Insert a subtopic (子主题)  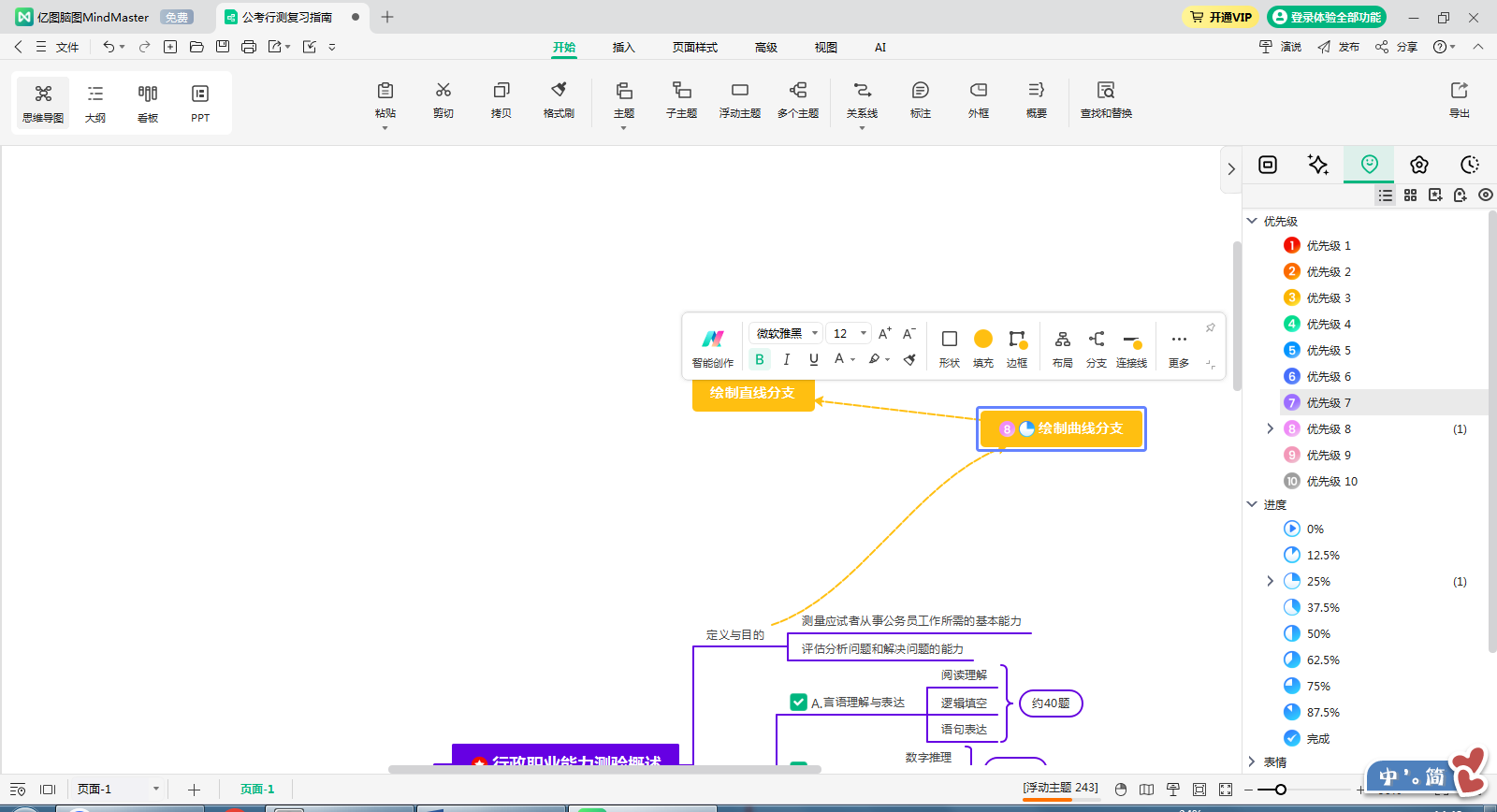click(x=682, y=99)
